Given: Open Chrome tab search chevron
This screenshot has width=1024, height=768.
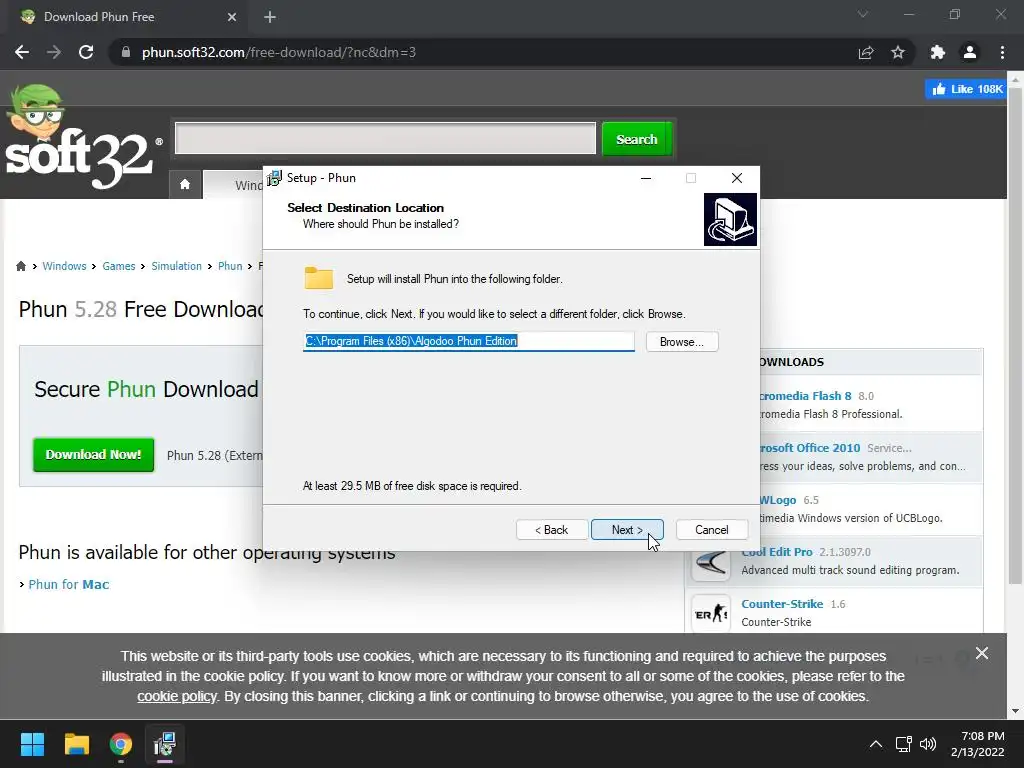Looking at the screenshot, I should coord(863,14).
